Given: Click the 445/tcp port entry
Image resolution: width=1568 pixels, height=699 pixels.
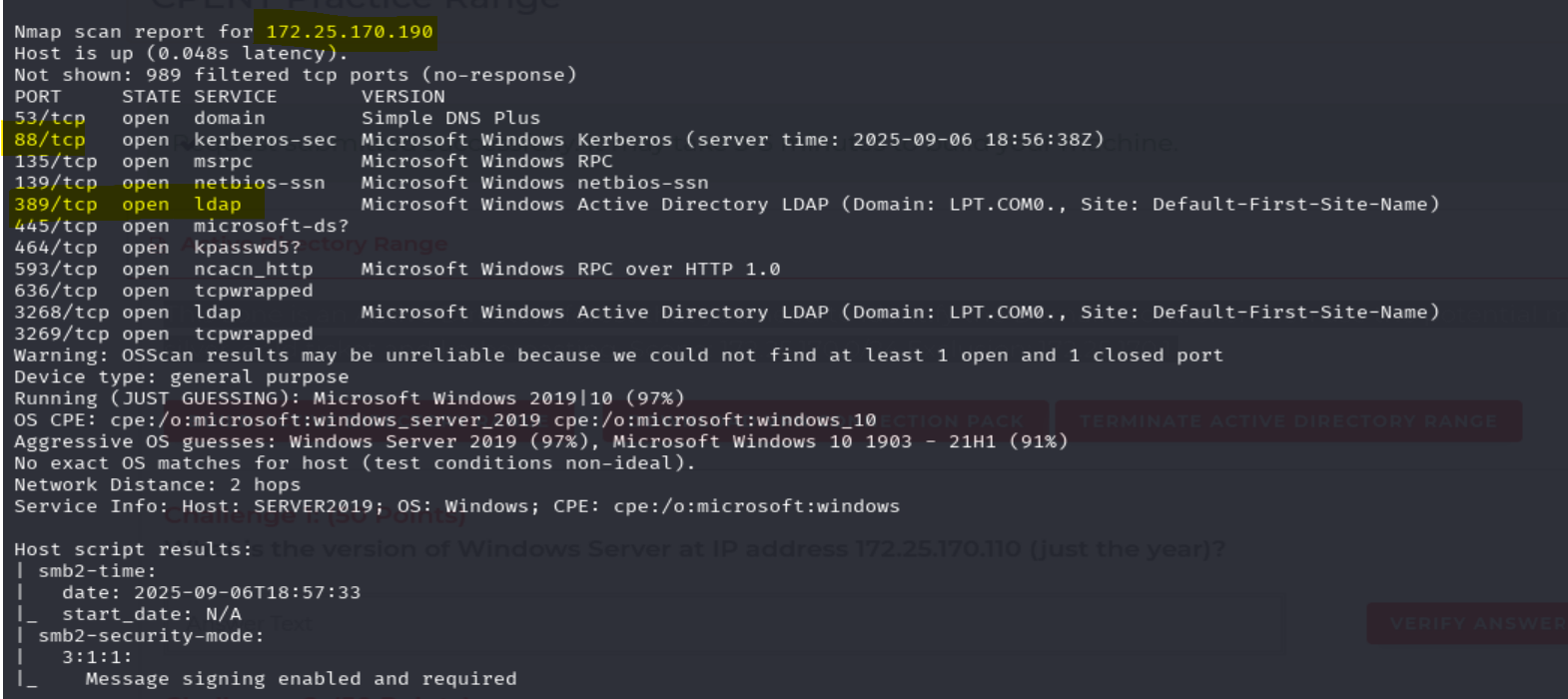Looking at the screenshot, I should [x=56, y=227].
